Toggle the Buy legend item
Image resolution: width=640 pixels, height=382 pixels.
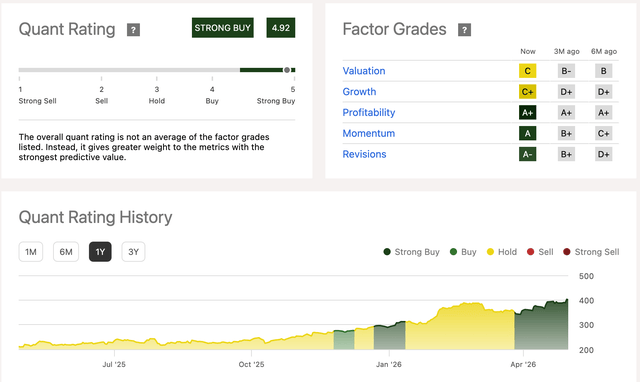point(463,252)
